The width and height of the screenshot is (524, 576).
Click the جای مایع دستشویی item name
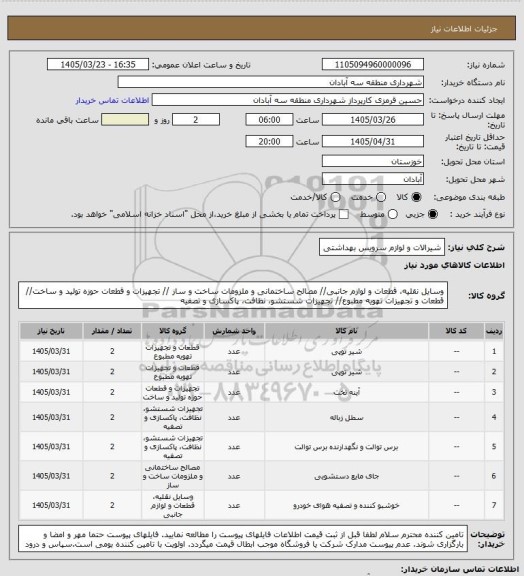(346, 476)
